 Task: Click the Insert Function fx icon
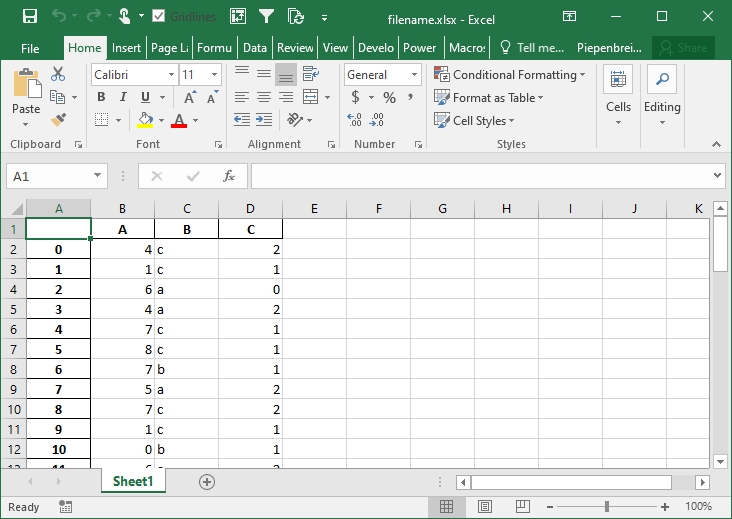coord(228,176)
